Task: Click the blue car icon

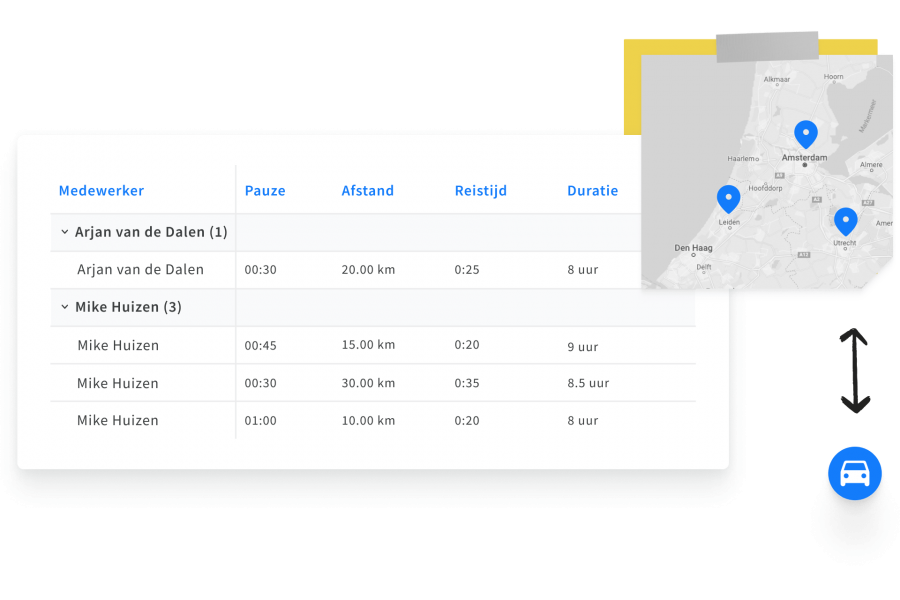Action: [x=854, y=473]
